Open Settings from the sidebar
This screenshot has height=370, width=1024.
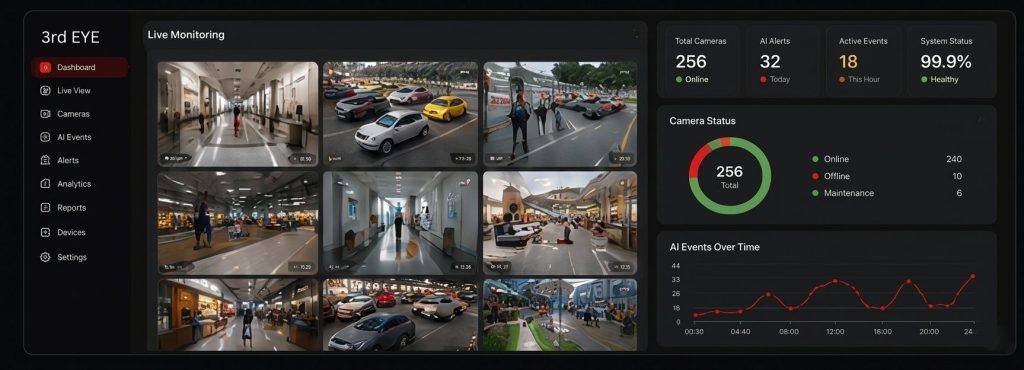tap(63, 257)
